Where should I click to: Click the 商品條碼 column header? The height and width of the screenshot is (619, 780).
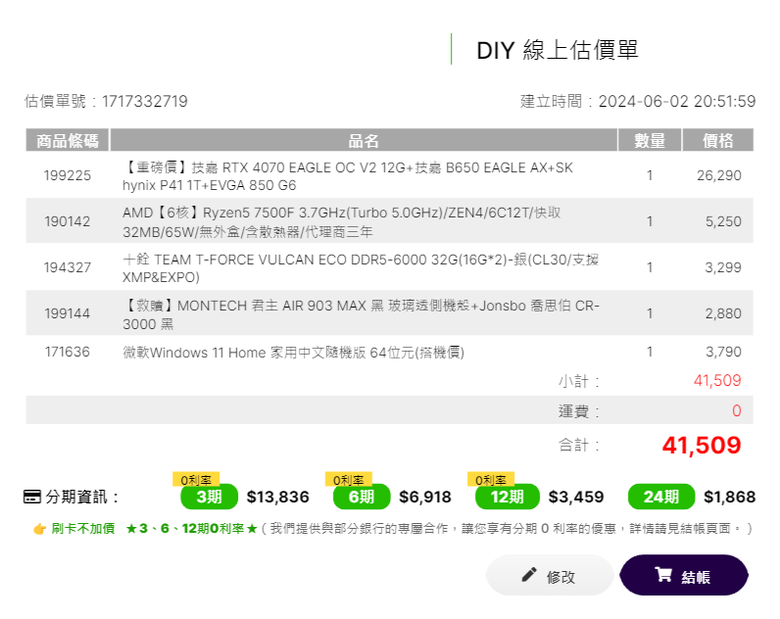coord(67,141)
